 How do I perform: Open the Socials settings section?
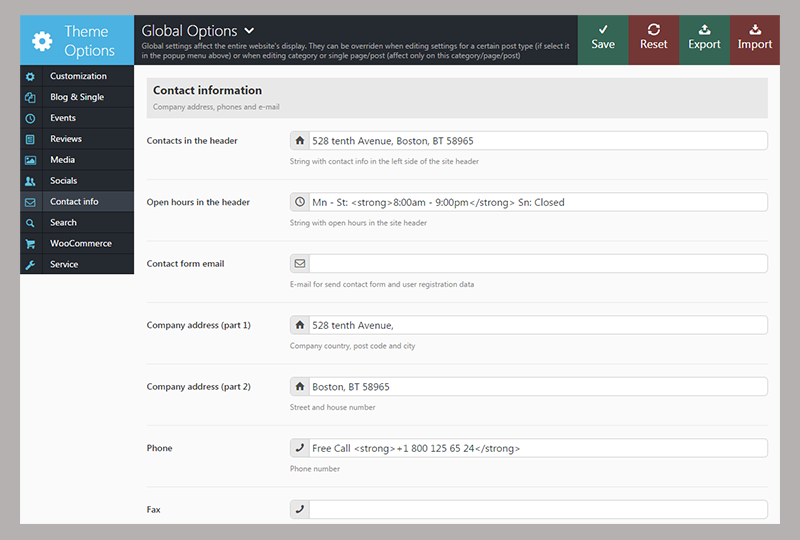click(x=64, y=181)
